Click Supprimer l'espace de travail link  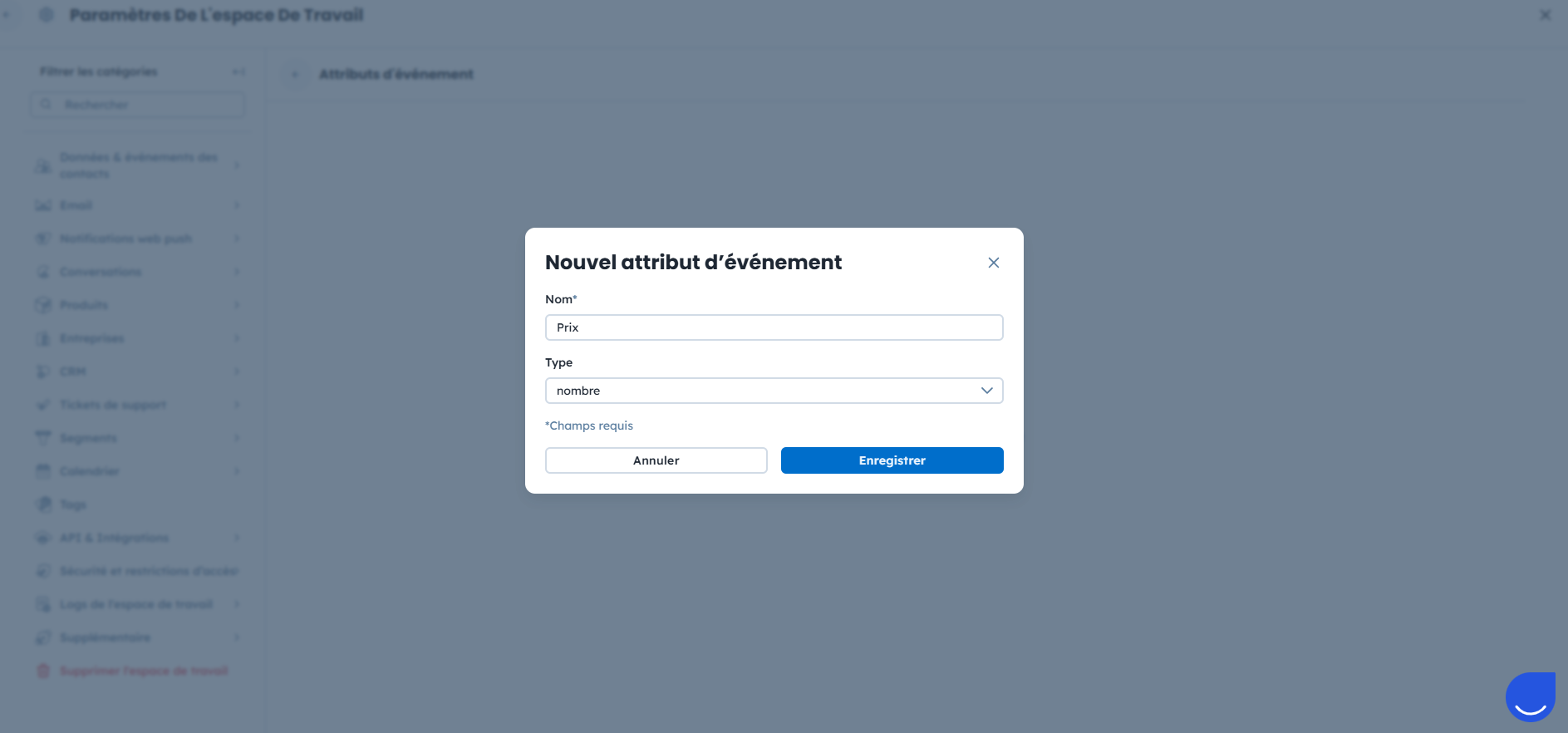pyautogui.click(x=144, y=671)
